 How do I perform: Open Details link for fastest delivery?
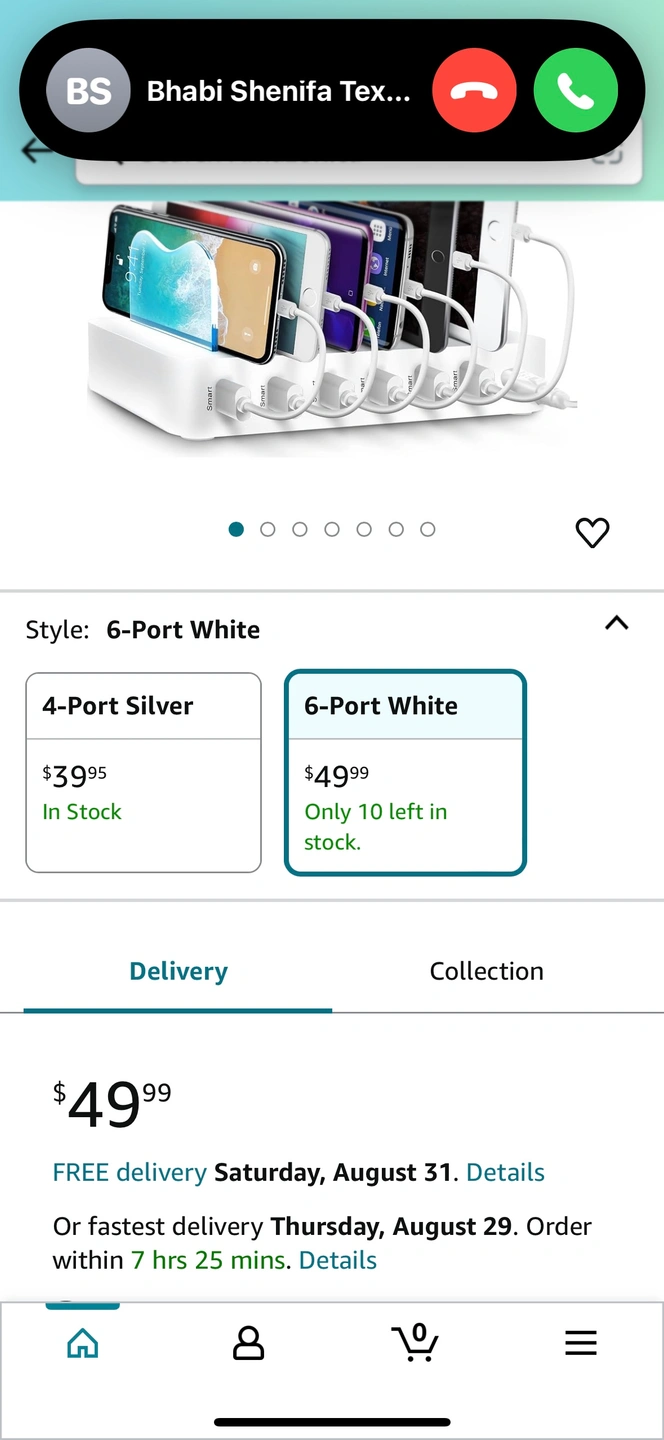coord(338,1260)
